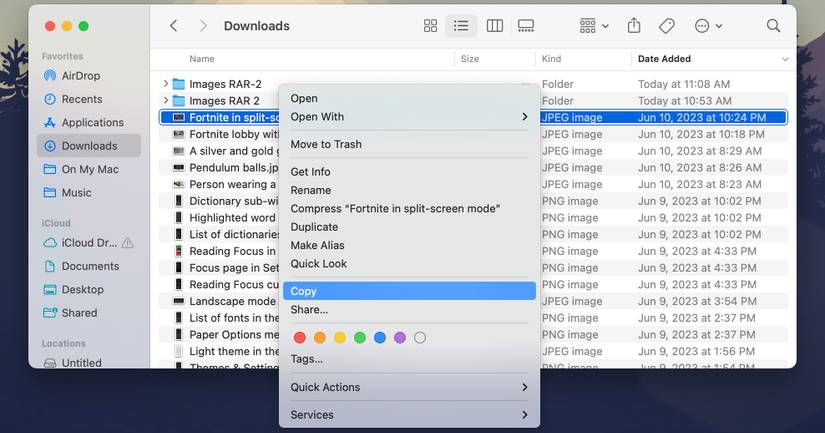Switch to icon grid view
The image size is (825, 433).
click(x=430, y=26)
